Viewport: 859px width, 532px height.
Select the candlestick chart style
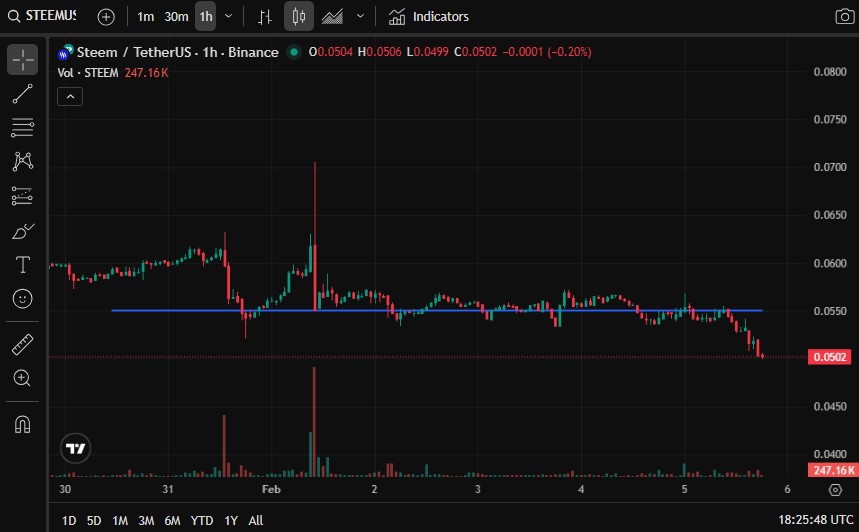coord(299,16)
